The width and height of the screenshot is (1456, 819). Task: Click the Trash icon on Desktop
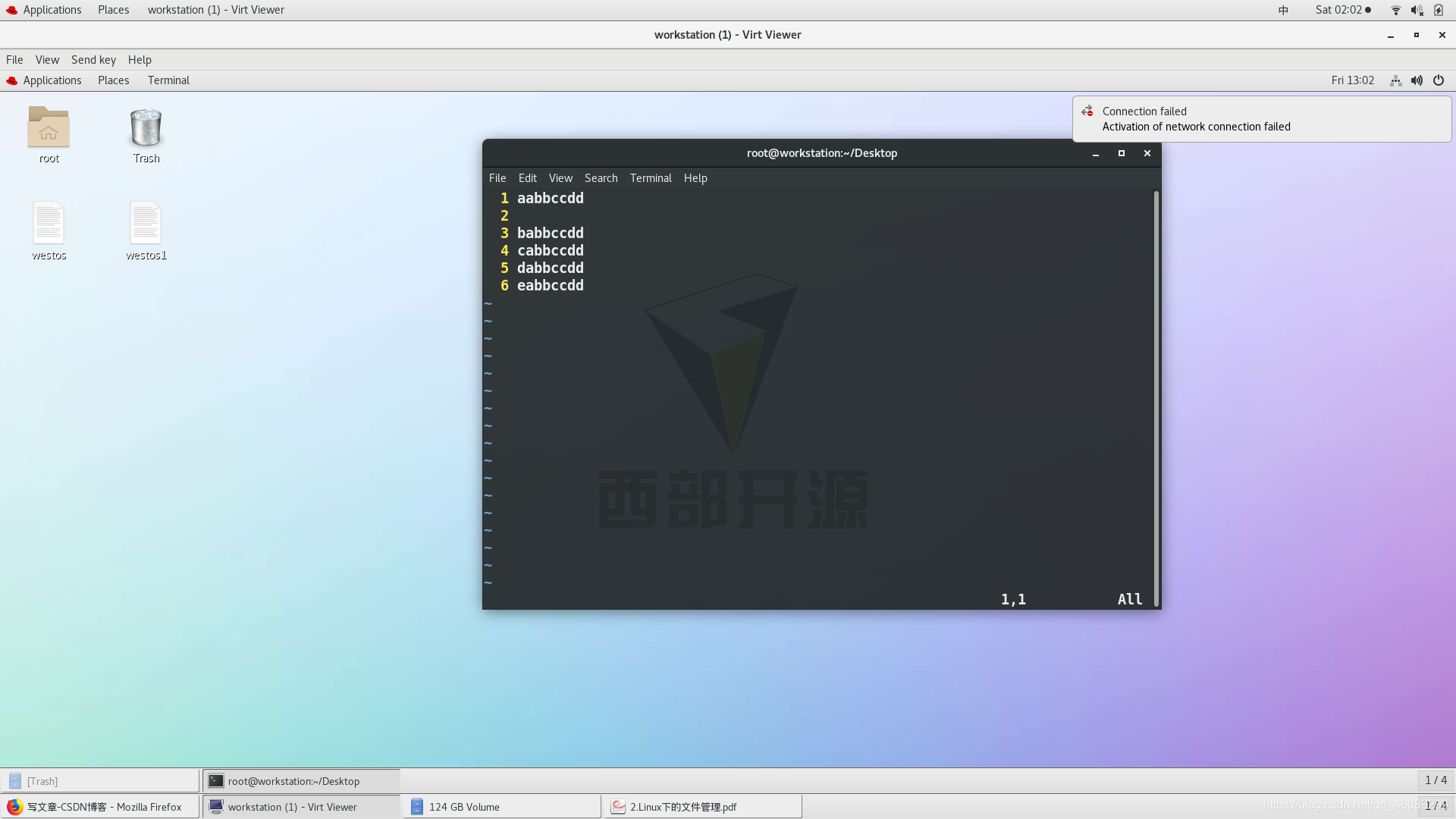tap(146, 128)
